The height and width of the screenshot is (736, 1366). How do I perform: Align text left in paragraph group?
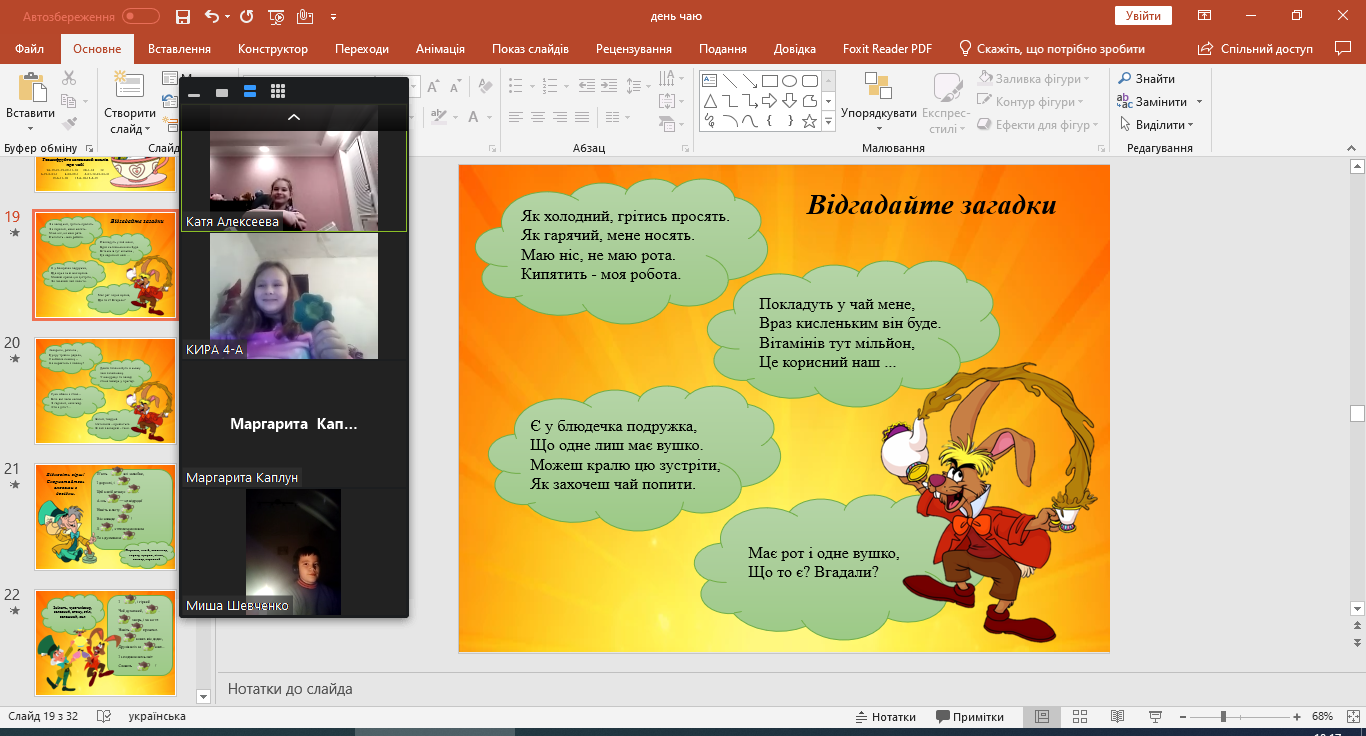pos(514,117)
